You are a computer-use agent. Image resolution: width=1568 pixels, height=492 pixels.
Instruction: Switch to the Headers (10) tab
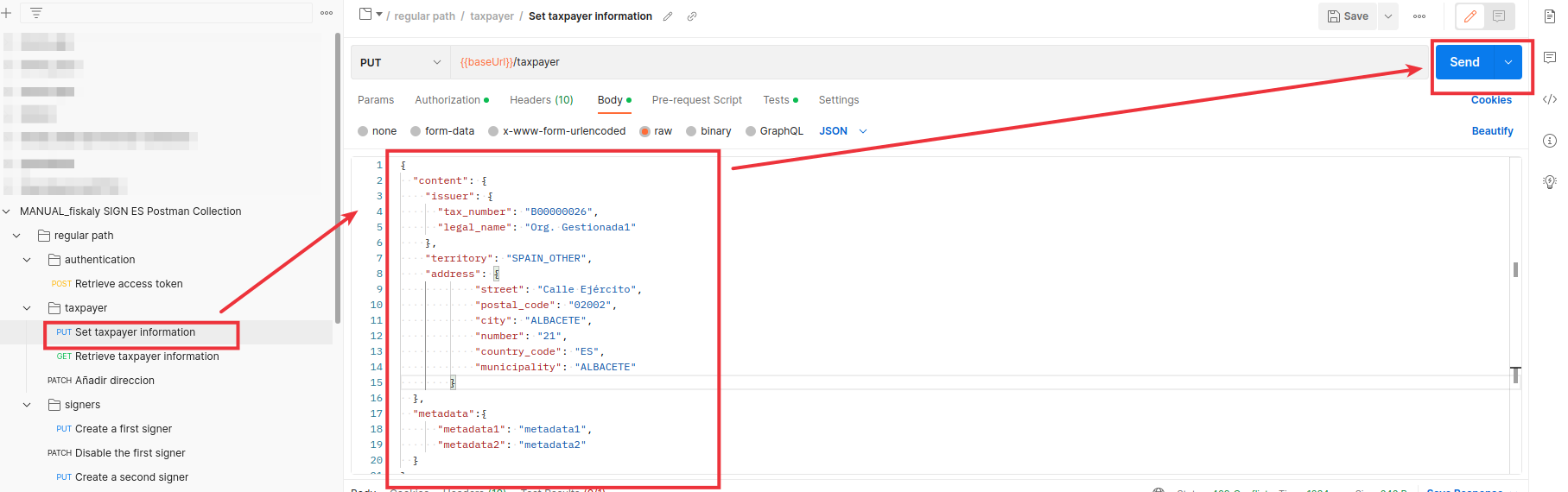click(541, 100)
